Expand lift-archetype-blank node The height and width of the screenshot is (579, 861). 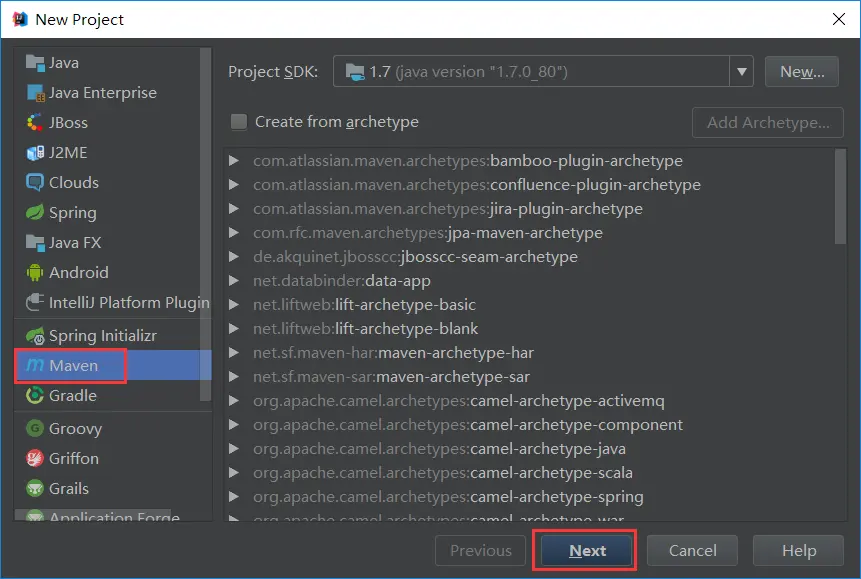234,329
